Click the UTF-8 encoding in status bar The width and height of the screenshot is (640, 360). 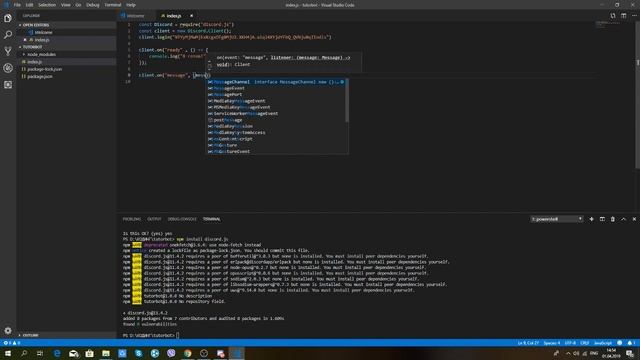[570, 343]
